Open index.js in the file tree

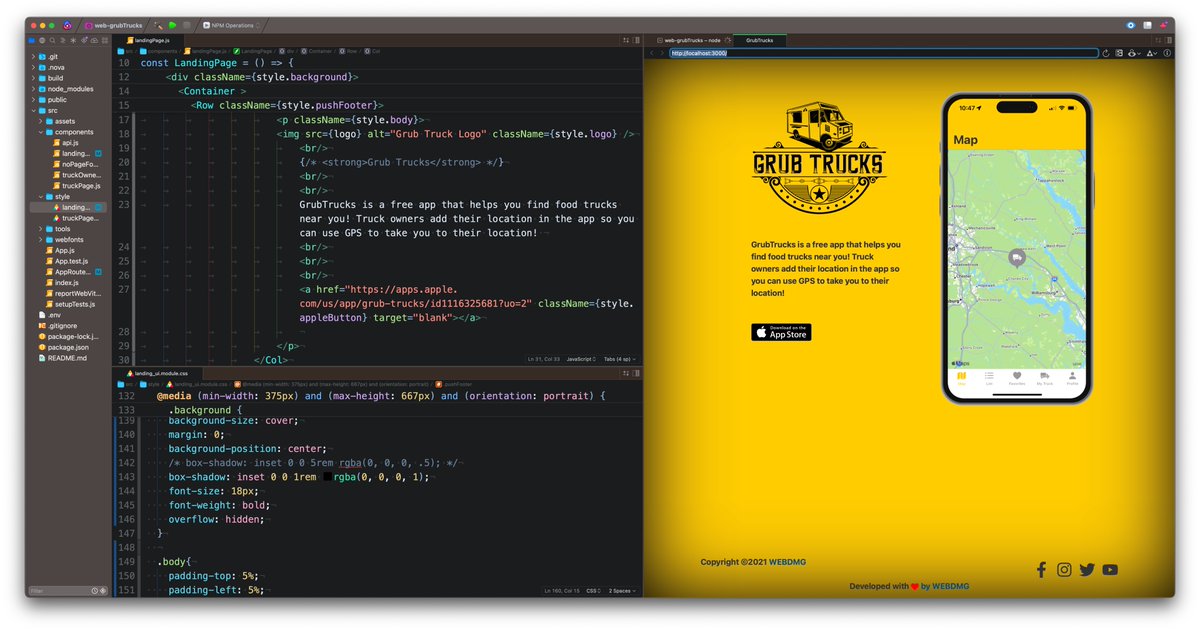62,283
